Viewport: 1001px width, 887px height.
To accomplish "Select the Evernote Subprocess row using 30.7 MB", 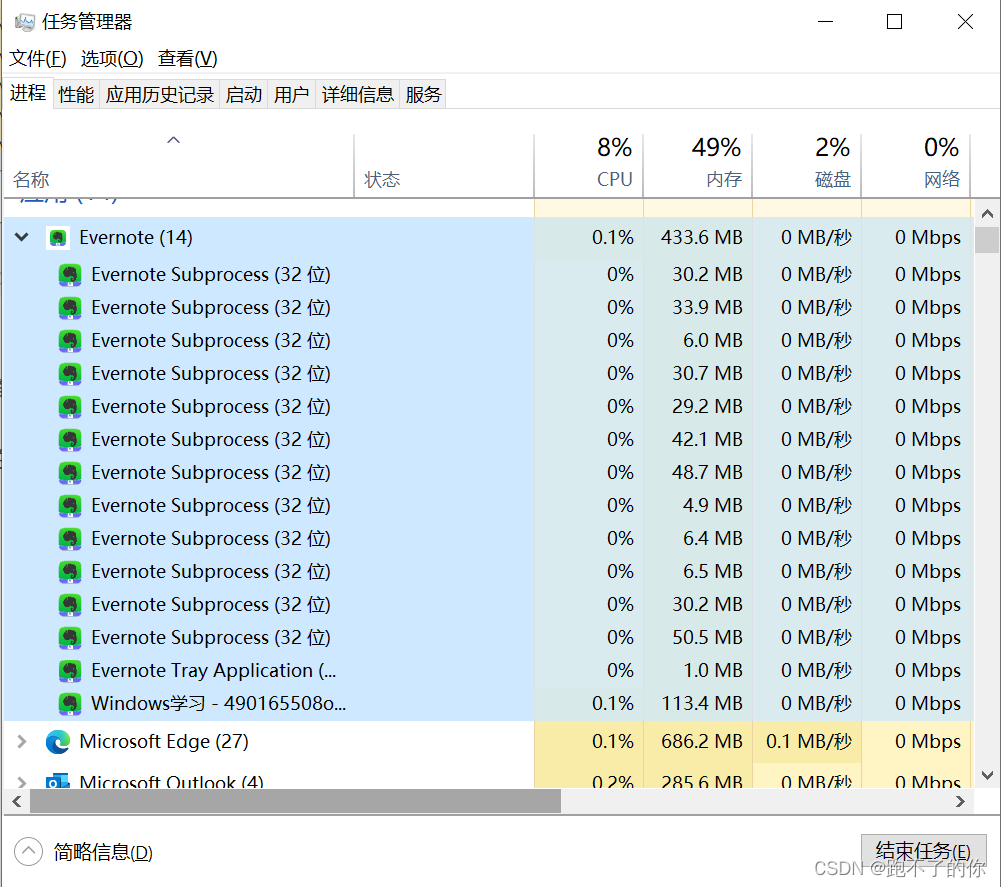I will click(489, 374).
